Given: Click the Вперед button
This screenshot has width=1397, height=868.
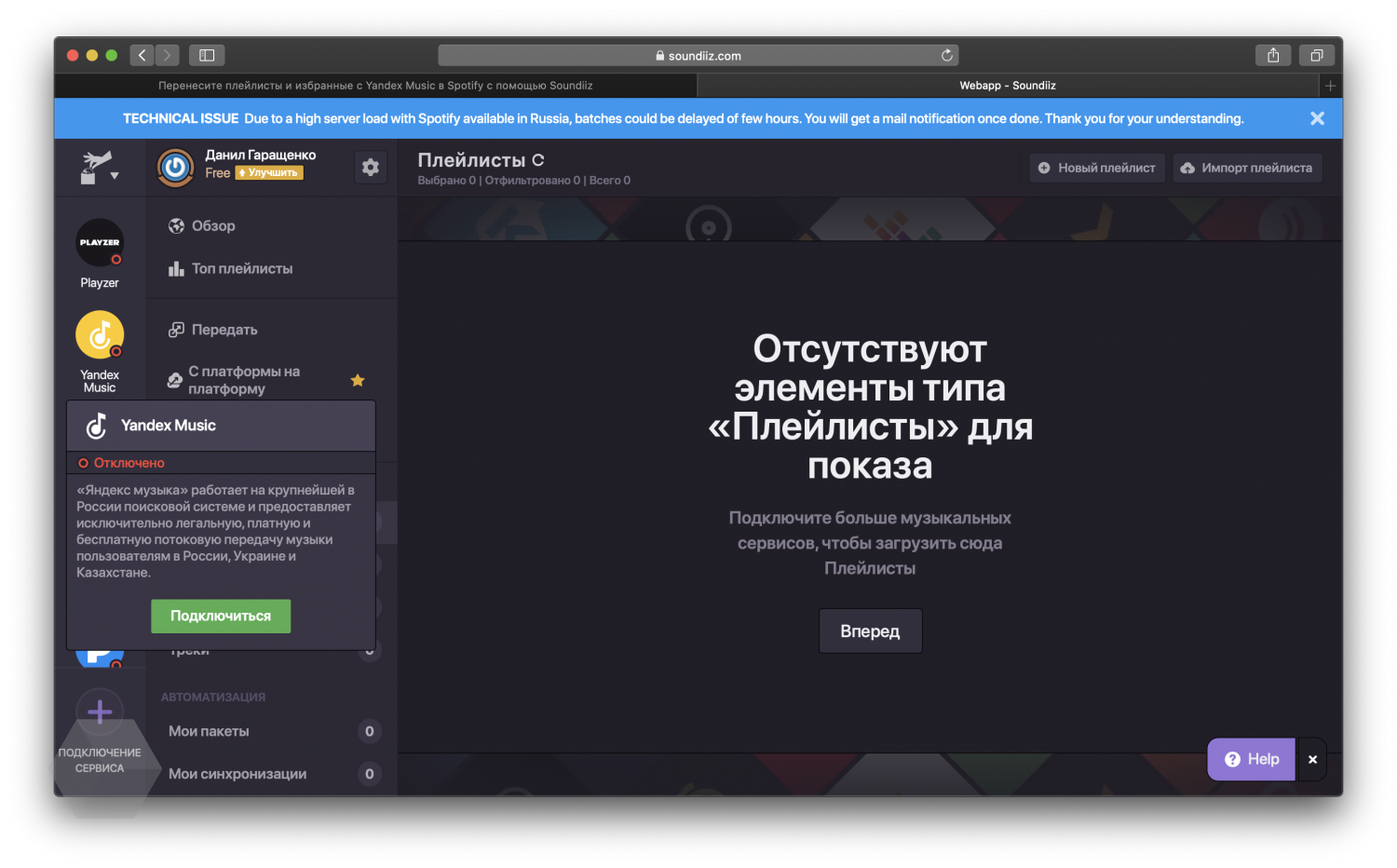Looking at the screenshot, I should pos(870,631).
